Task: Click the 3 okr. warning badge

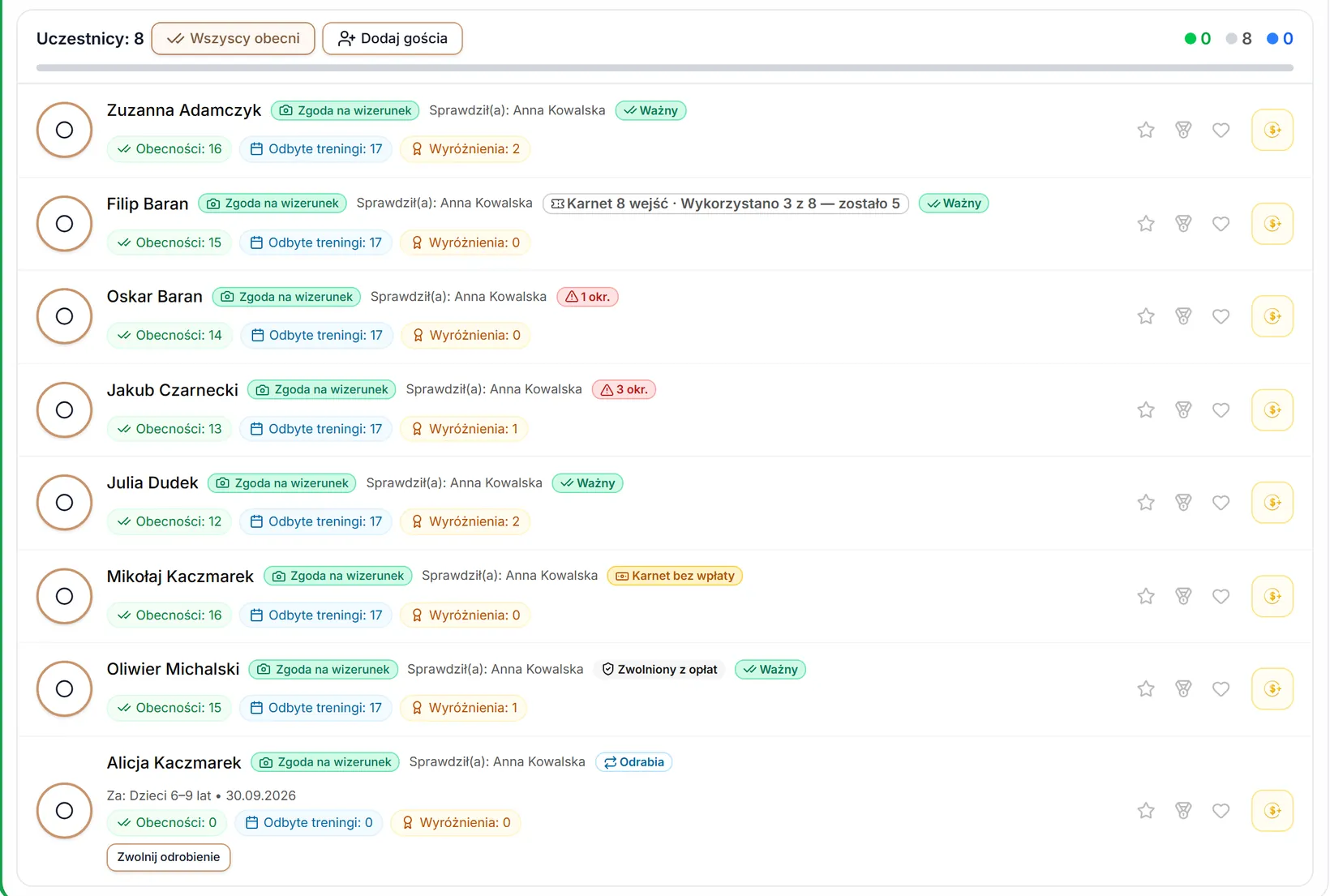Action: (x=624, y=389)
